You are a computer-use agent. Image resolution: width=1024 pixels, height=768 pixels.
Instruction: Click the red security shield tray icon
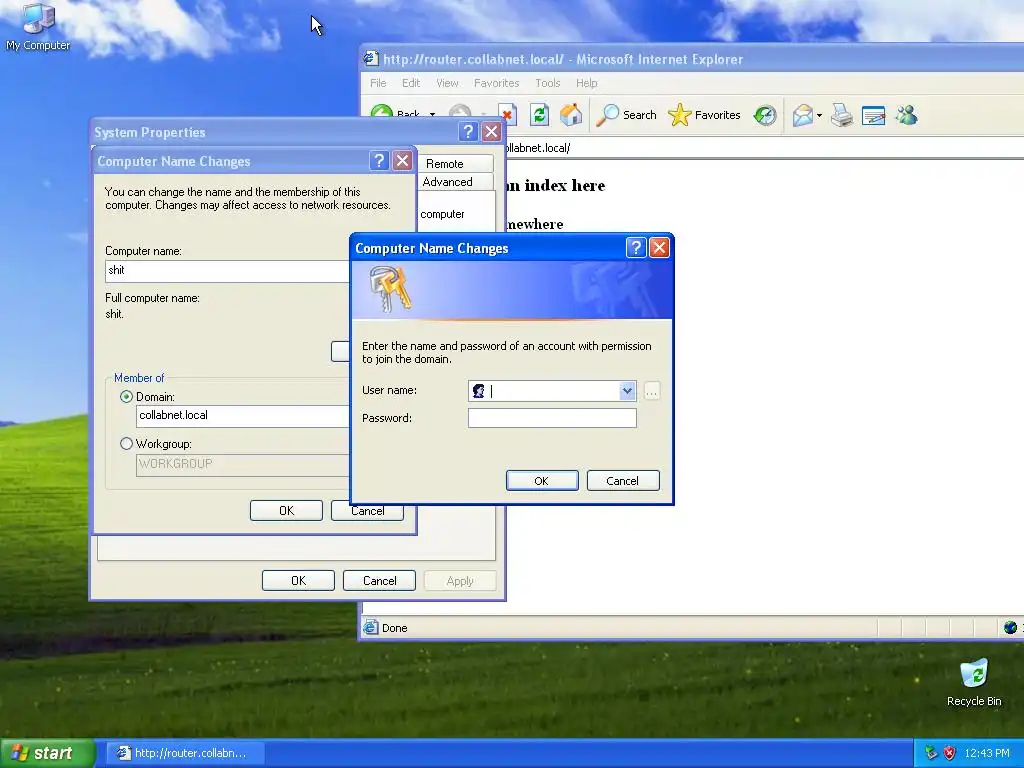pos(950,753)
